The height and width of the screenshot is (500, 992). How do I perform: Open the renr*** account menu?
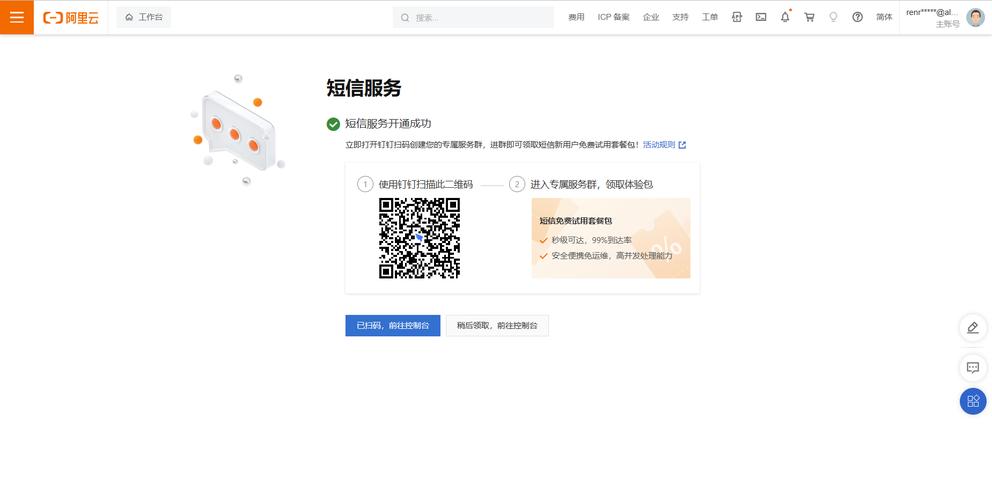click(x=933, y=18)
